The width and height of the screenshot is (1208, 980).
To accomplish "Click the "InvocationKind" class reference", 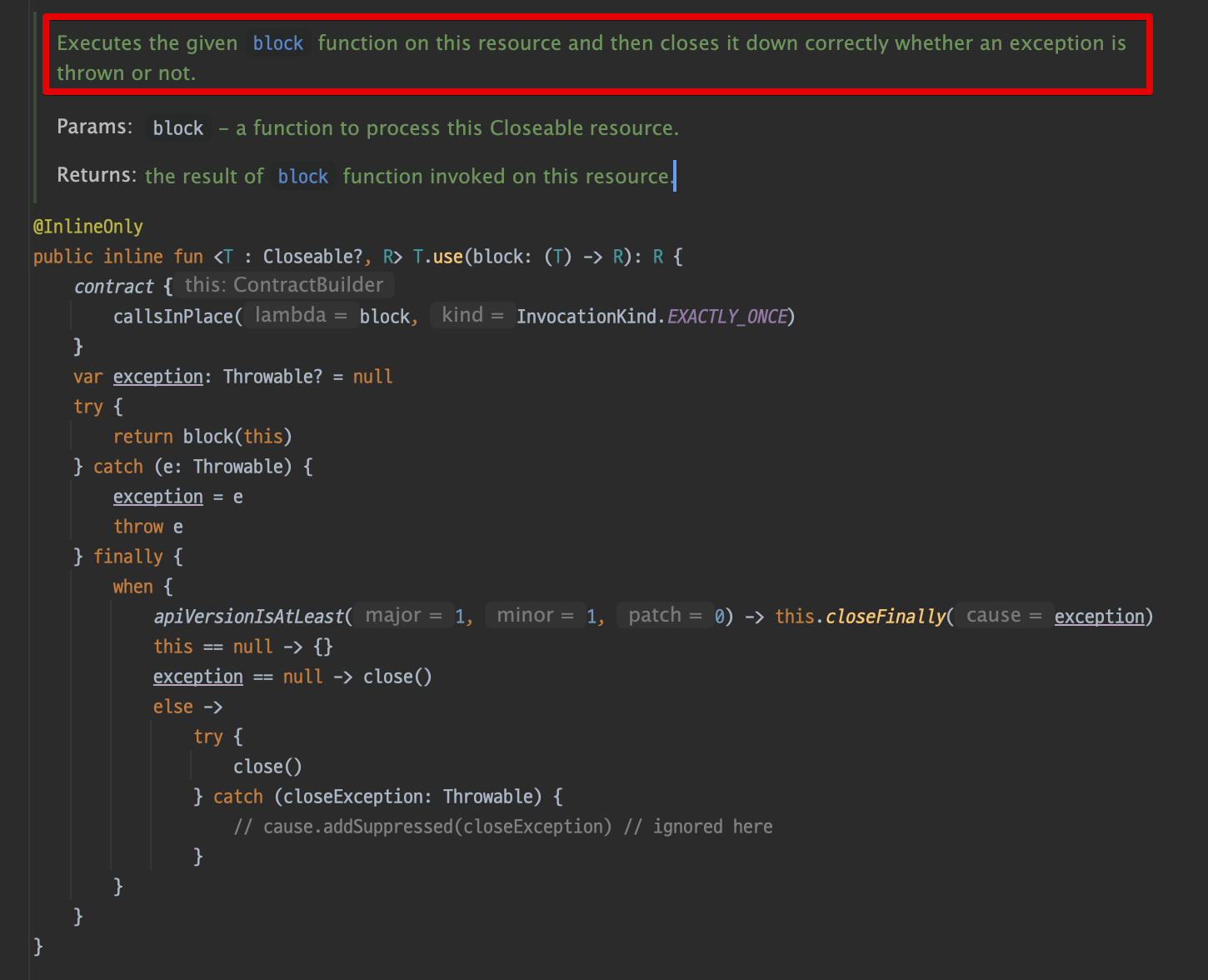I will 587,317.
